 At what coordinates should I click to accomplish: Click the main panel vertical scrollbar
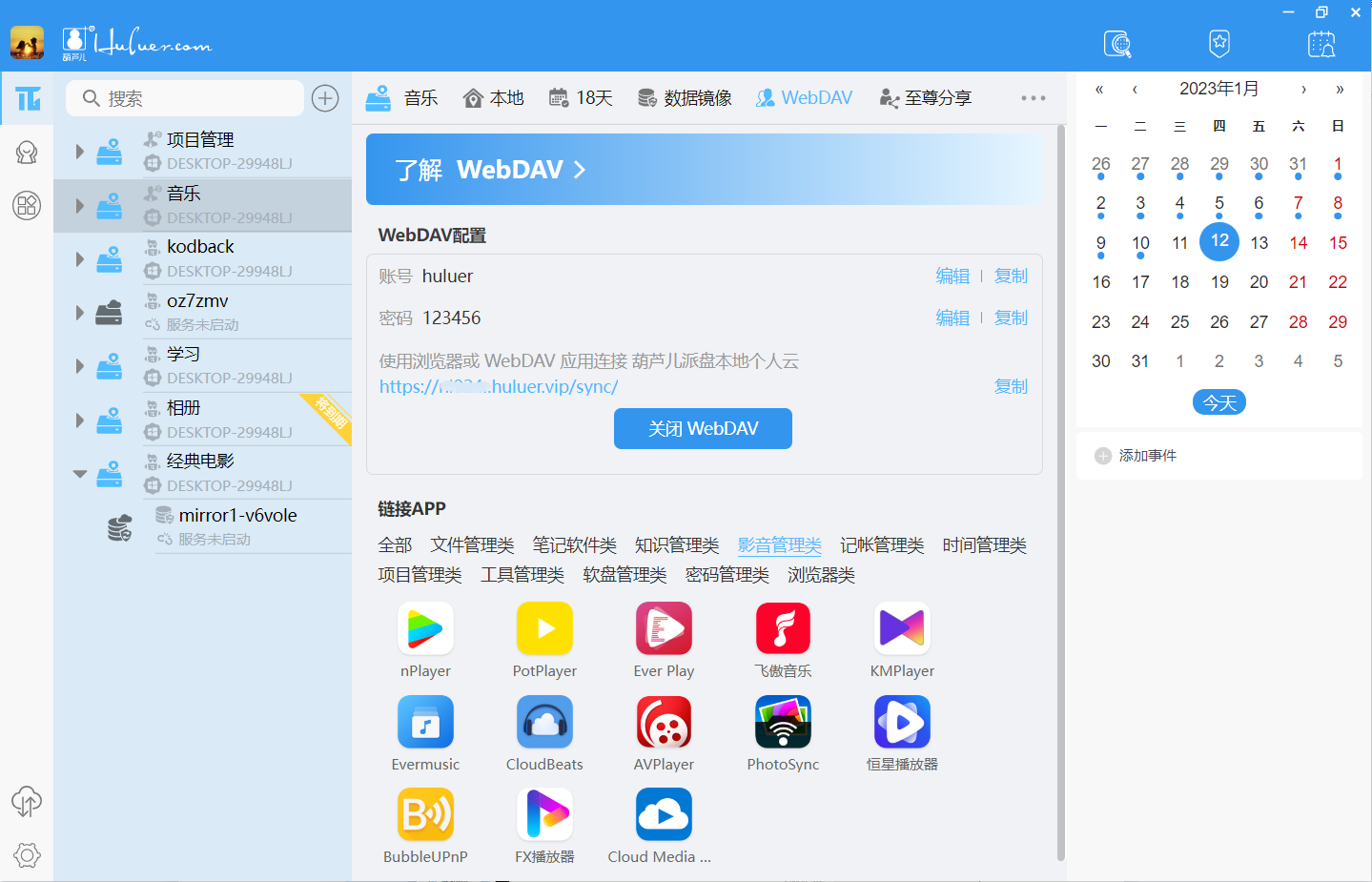(1061, 492)
